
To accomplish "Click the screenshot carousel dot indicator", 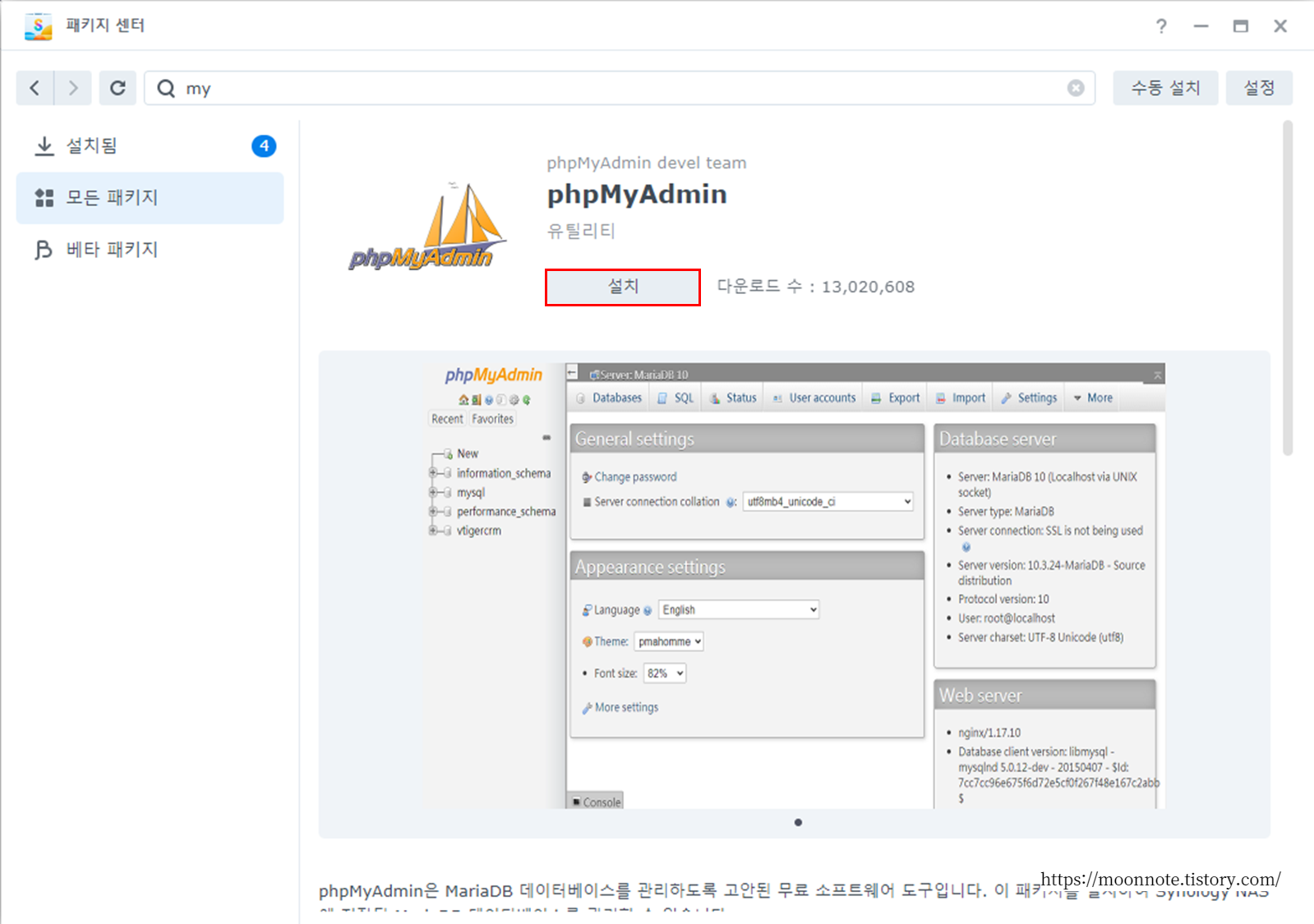I will click(x=798, y=822).
